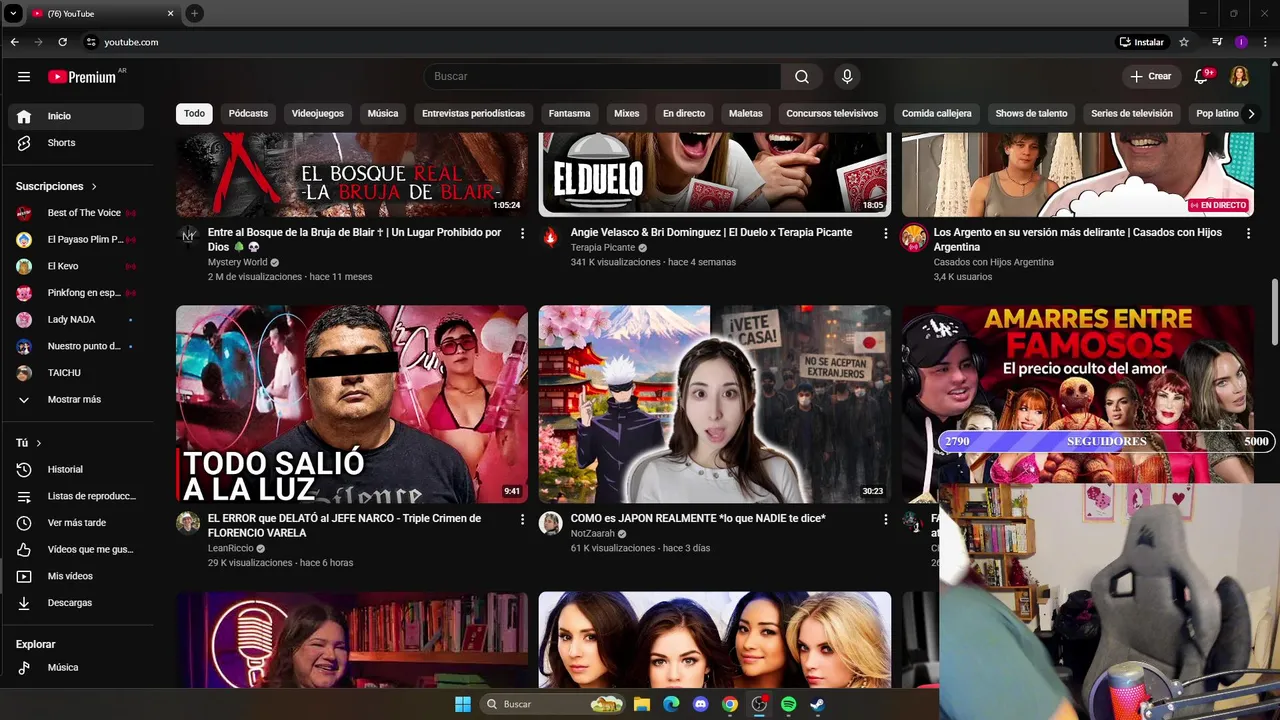Image resolution: width=1280 pixels, height=720 pixels.
Task: Show more filter chips arrow
Action: (1251, 114)
